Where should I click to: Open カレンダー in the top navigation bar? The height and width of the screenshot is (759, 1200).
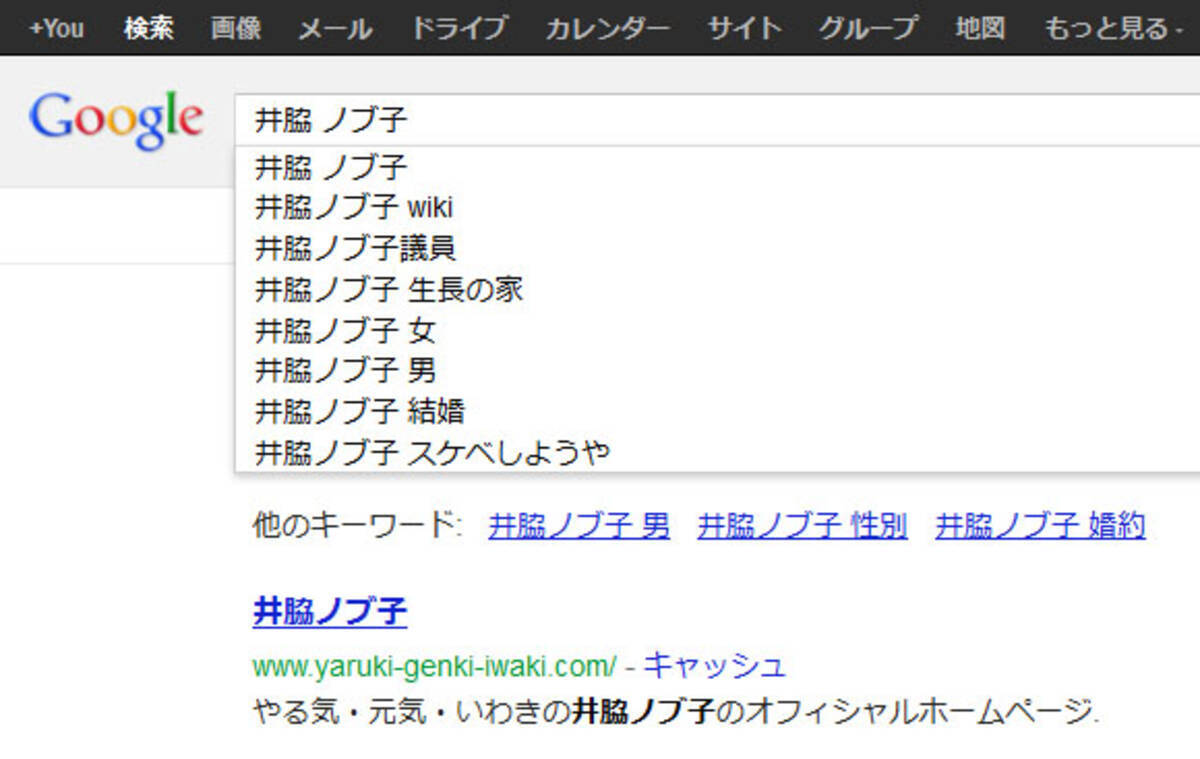[607, 27]
